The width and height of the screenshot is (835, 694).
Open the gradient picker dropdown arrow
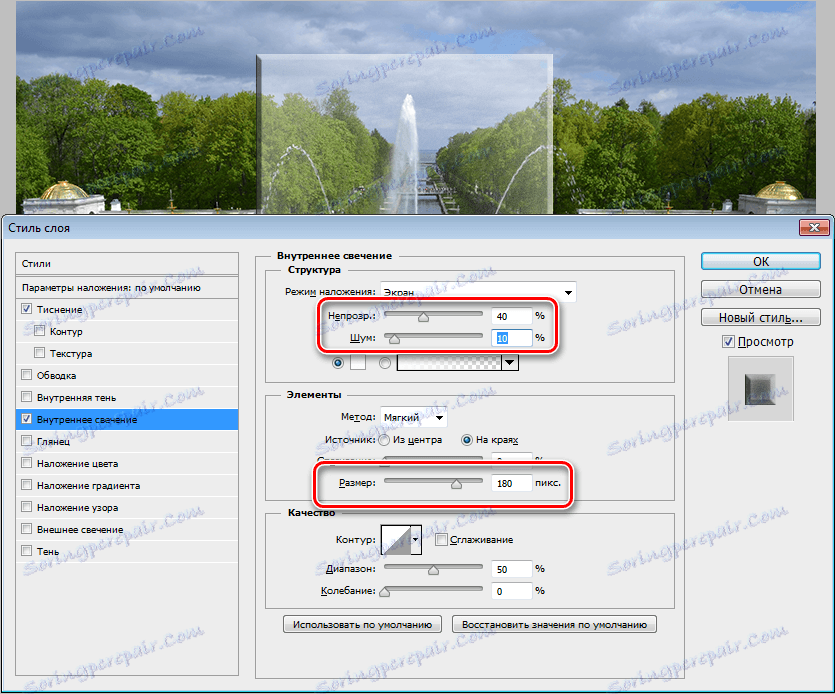510,363
